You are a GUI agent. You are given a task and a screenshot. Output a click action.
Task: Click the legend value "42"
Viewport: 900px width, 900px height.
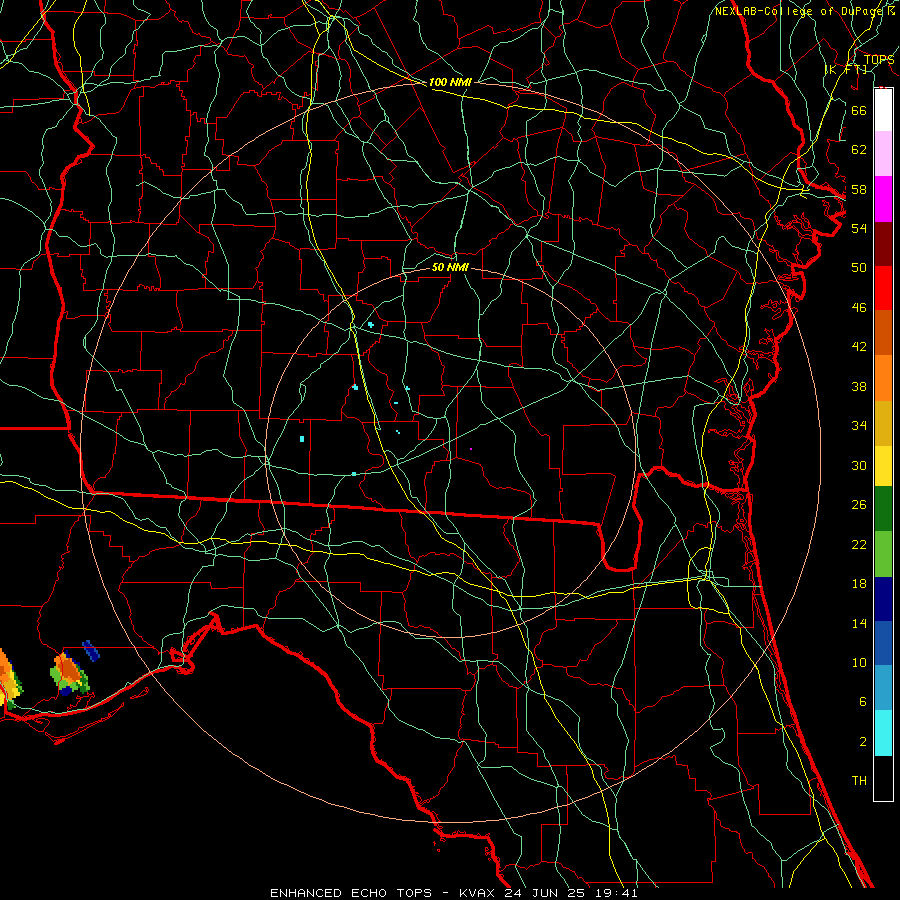pyautogui.click(x=859, y=347)
